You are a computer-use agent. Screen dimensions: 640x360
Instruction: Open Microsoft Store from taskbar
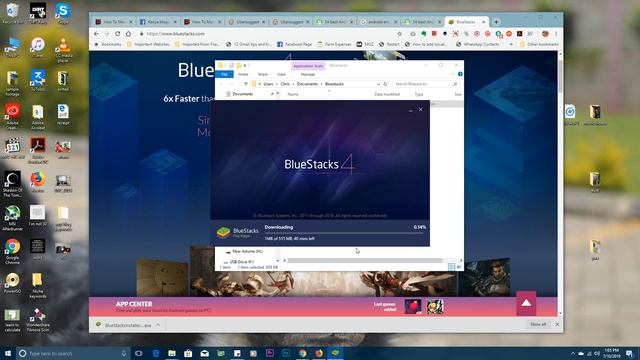tap(188, 353)
